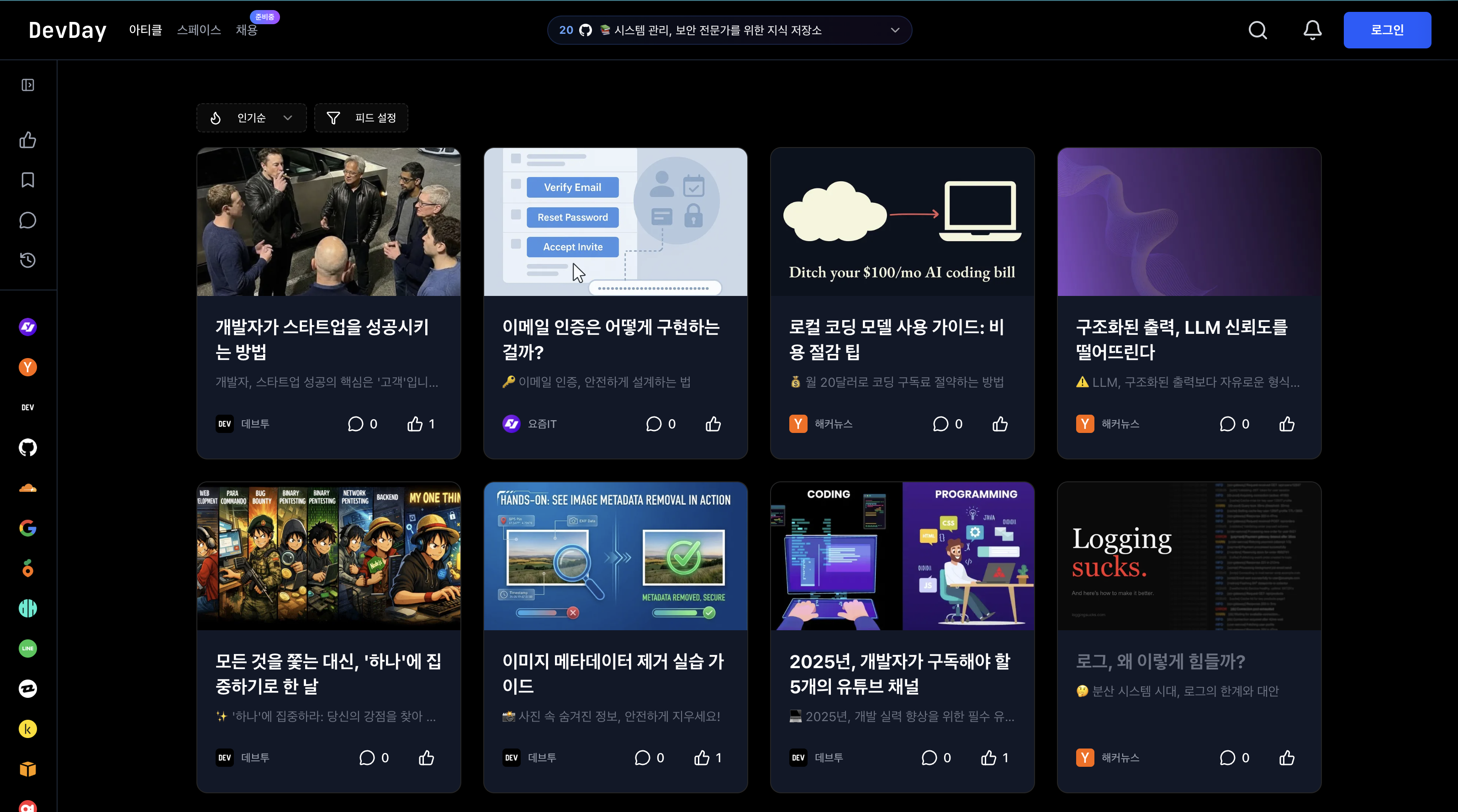Select Cloudflare source icon in sidebar
This screenshot has height=812, width=1458.
pyautogui.click(x=28, y=488)
